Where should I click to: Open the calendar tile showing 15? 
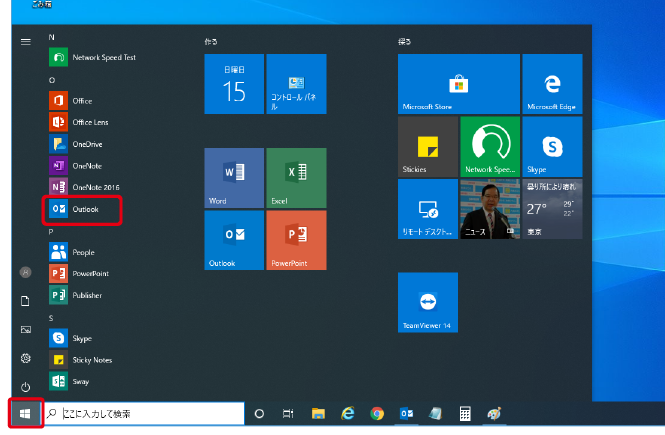click(234, 84)
